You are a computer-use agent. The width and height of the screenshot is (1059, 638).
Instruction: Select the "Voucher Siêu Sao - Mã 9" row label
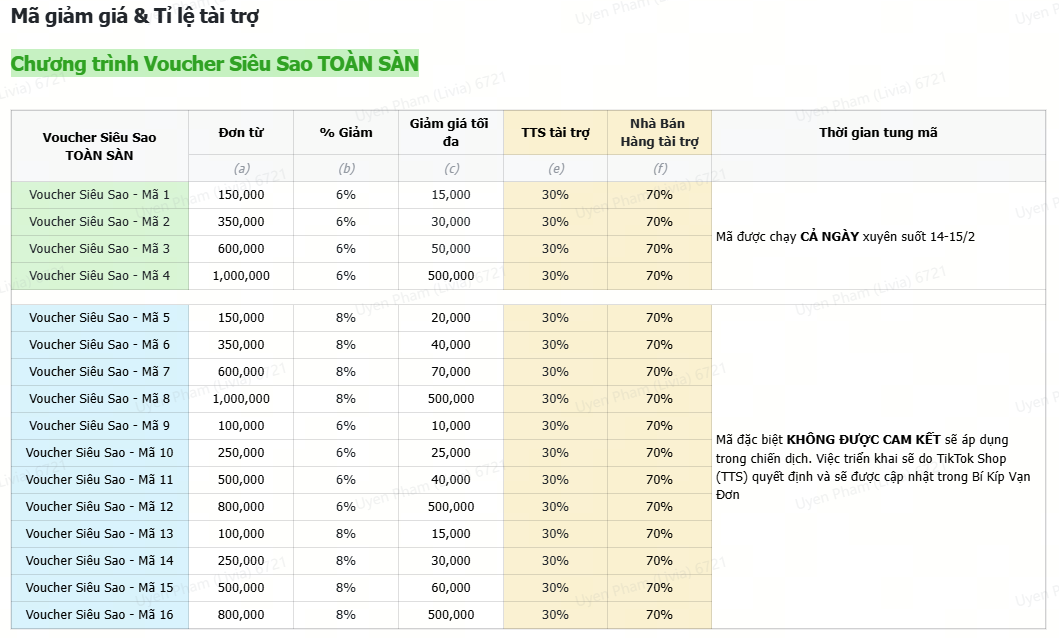pyautogui.click(x=100, y=426)
